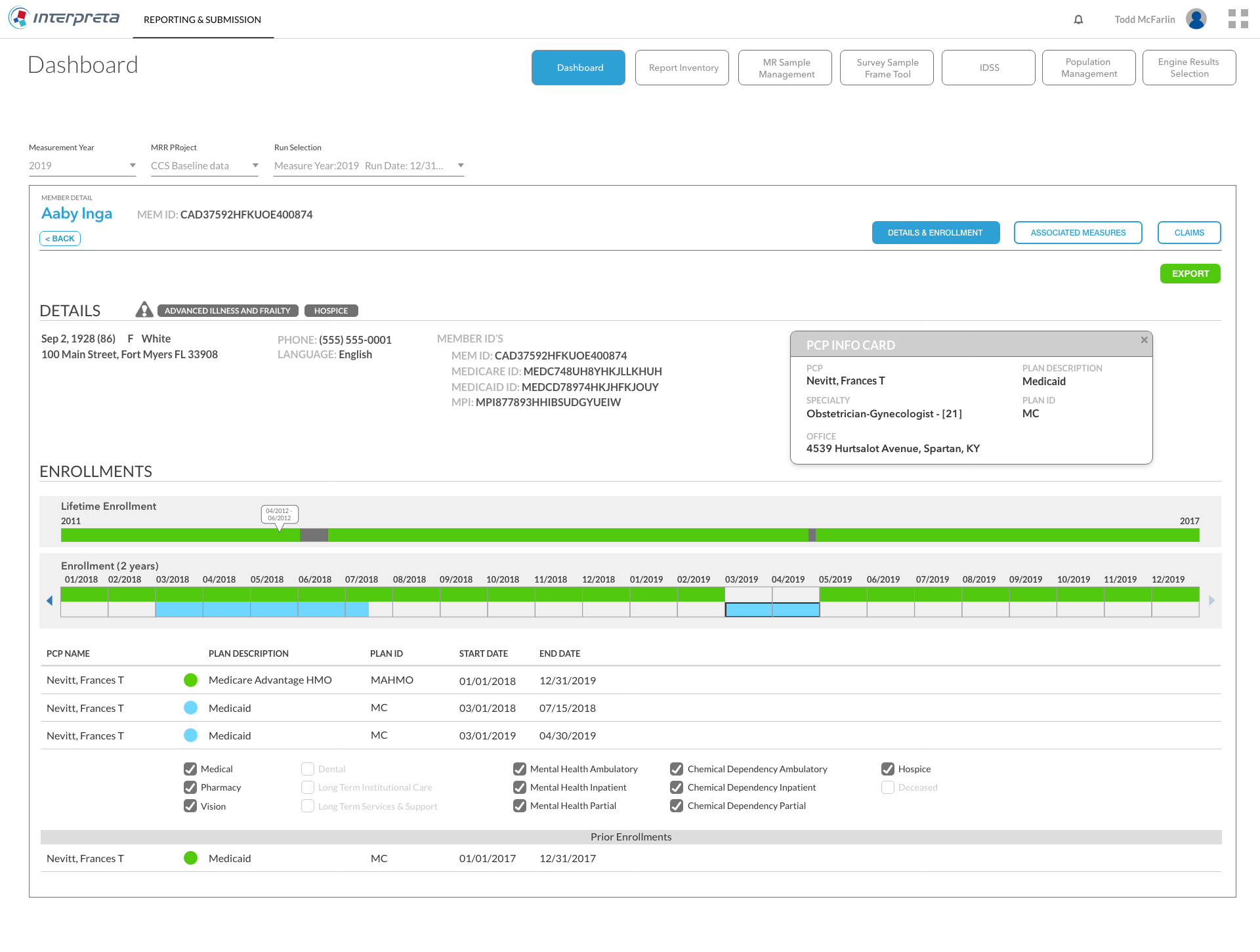This screenshot has height=952, width=1260.
Task: Click the 04/2012 lifetime enrollment marker
Action: pos(280,515)
